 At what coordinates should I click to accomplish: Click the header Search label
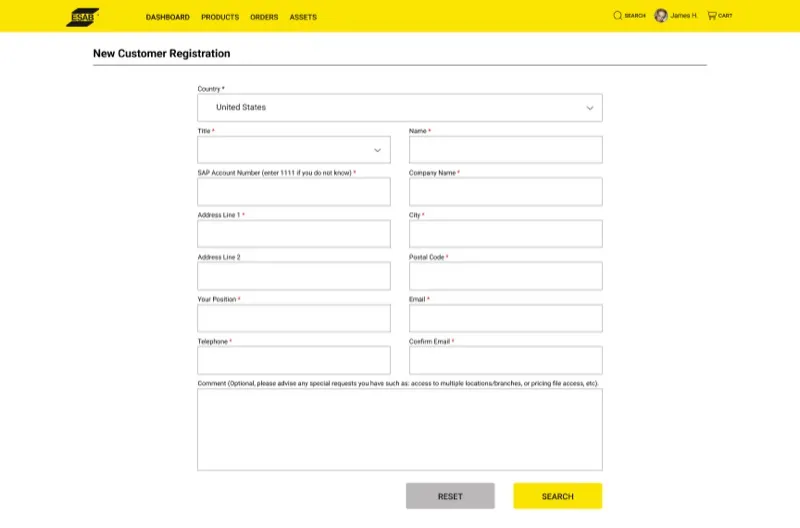(x=635, y=16)
